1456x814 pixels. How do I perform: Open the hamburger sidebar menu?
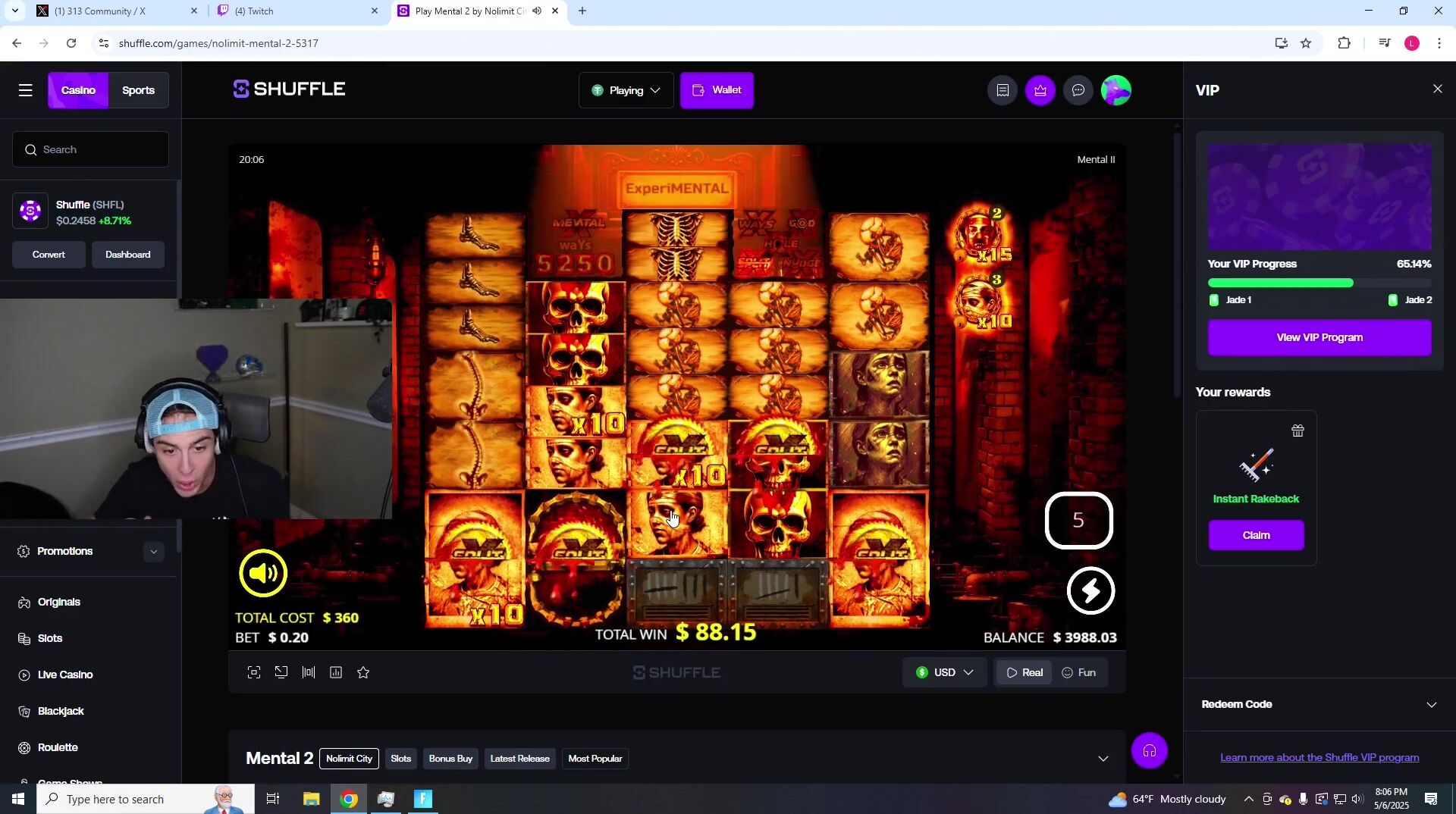pyautogui.click(x=25, y=90)
